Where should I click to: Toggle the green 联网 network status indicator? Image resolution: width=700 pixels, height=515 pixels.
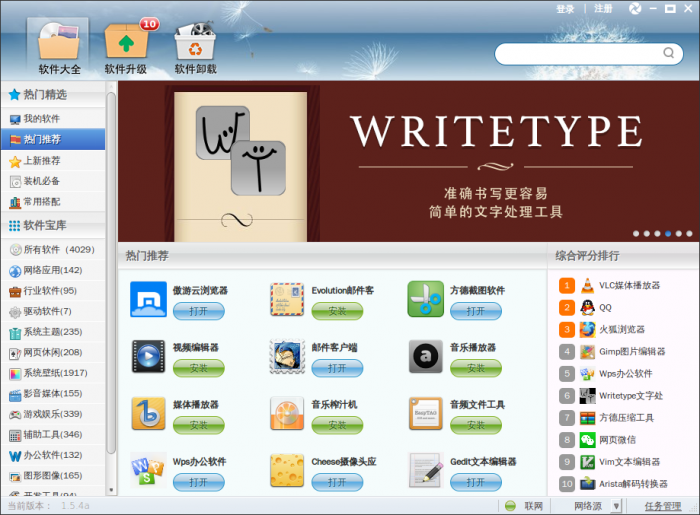tap(511, 506)
